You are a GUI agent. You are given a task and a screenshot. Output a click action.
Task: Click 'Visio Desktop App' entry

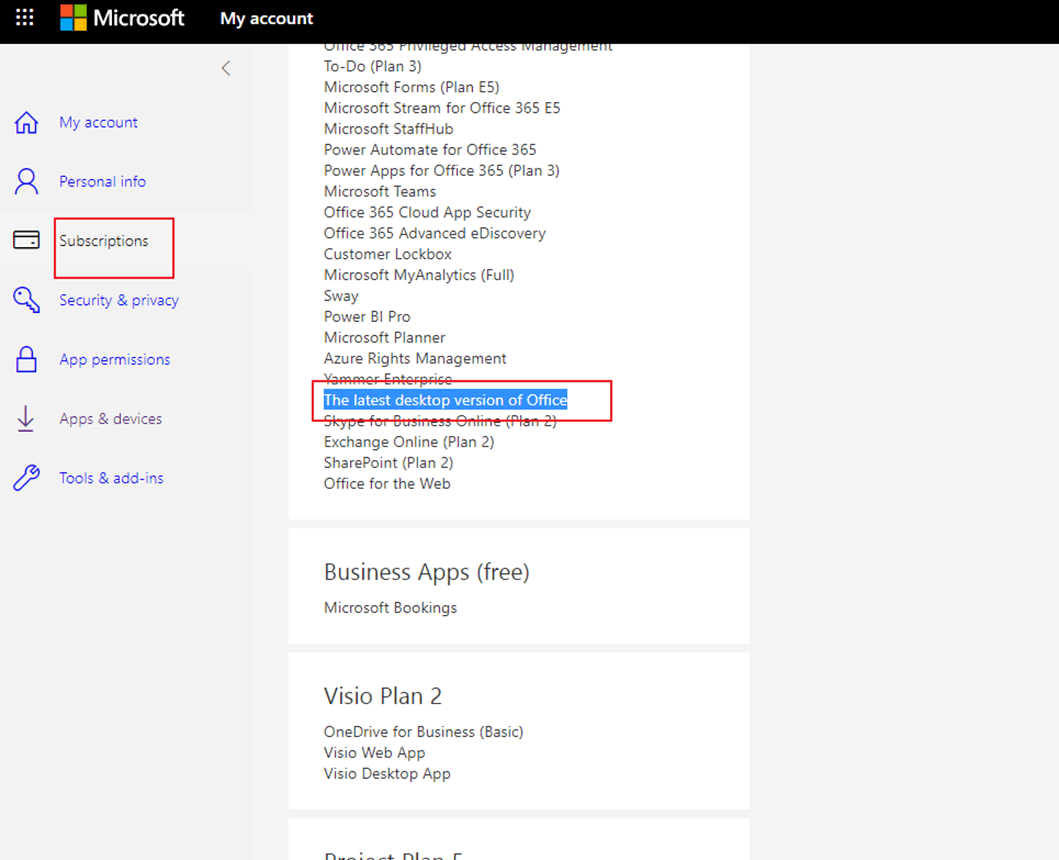coord(388,774)
